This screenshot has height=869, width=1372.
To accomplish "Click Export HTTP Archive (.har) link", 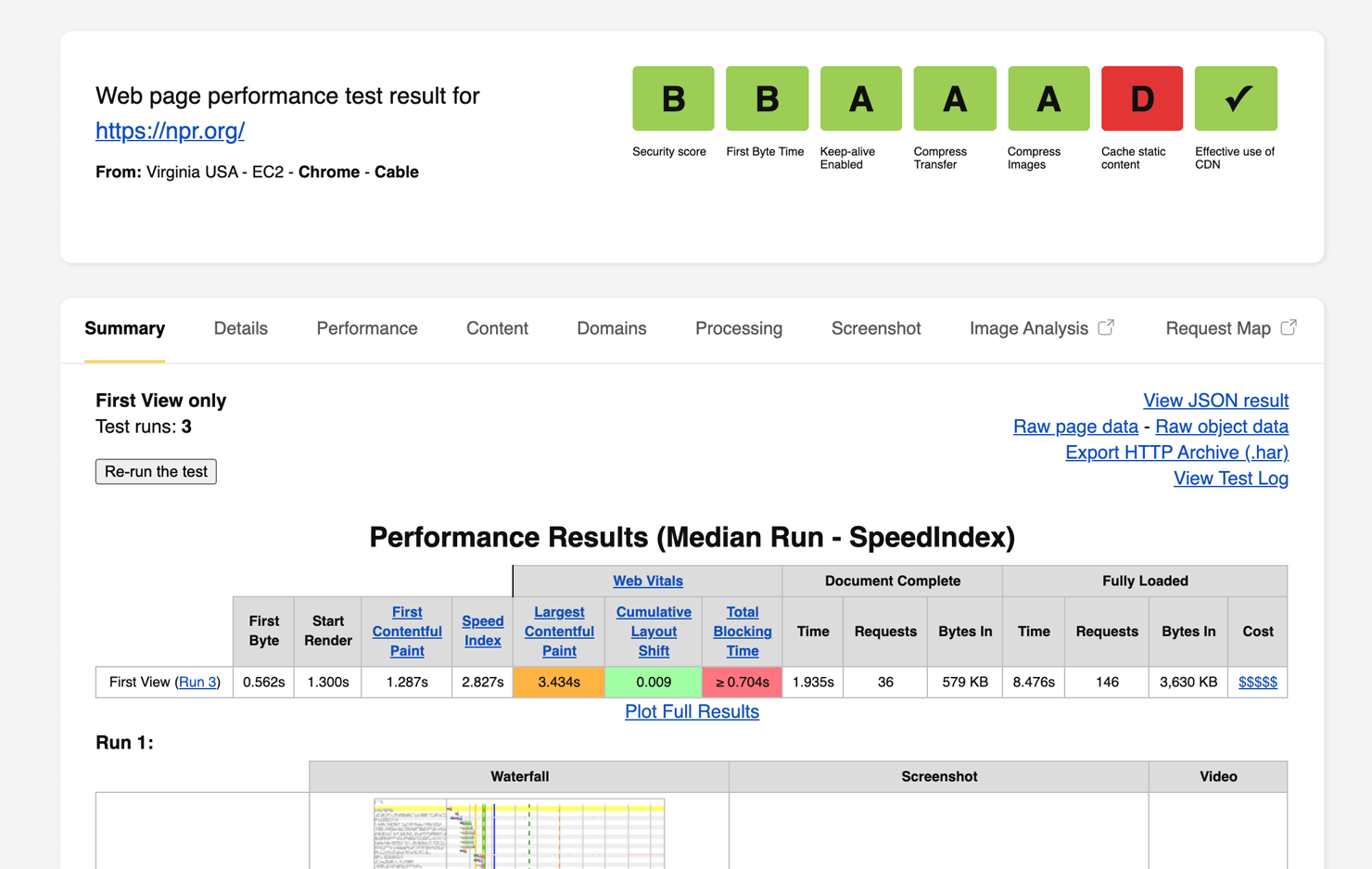I will click(x=1176, y=453).
